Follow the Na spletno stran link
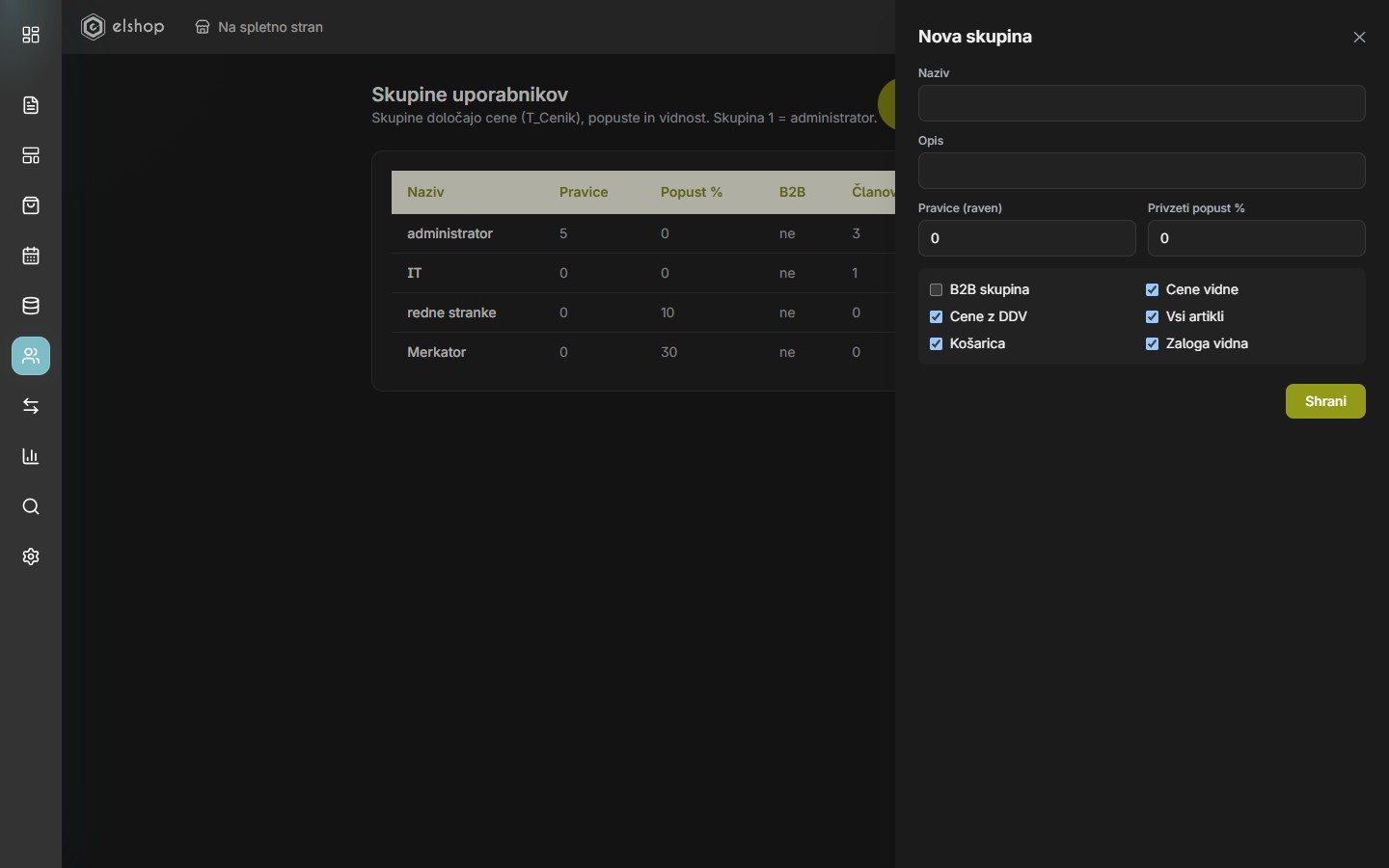Viewport: 1389px width, 868px height. 259,27
